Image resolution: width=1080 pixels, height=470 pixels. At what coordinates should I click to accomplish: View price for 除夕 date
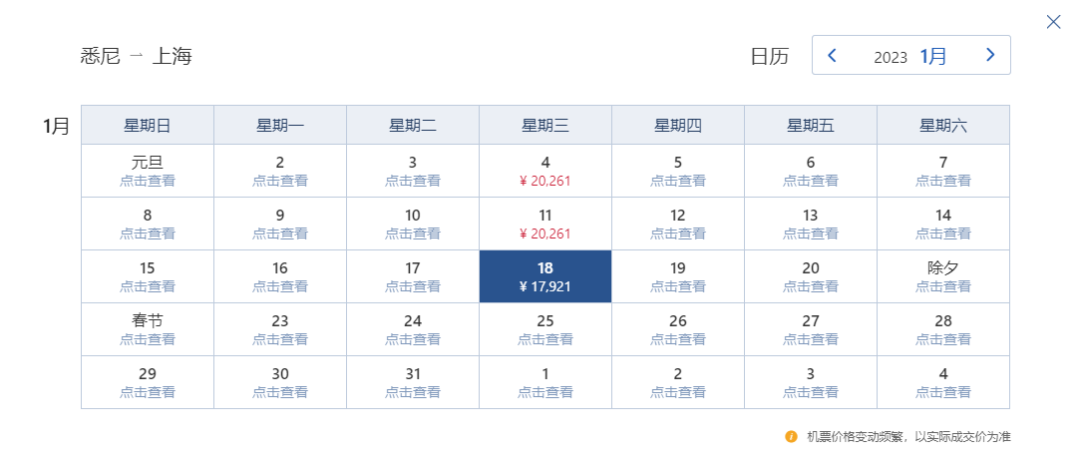point(943,277)
